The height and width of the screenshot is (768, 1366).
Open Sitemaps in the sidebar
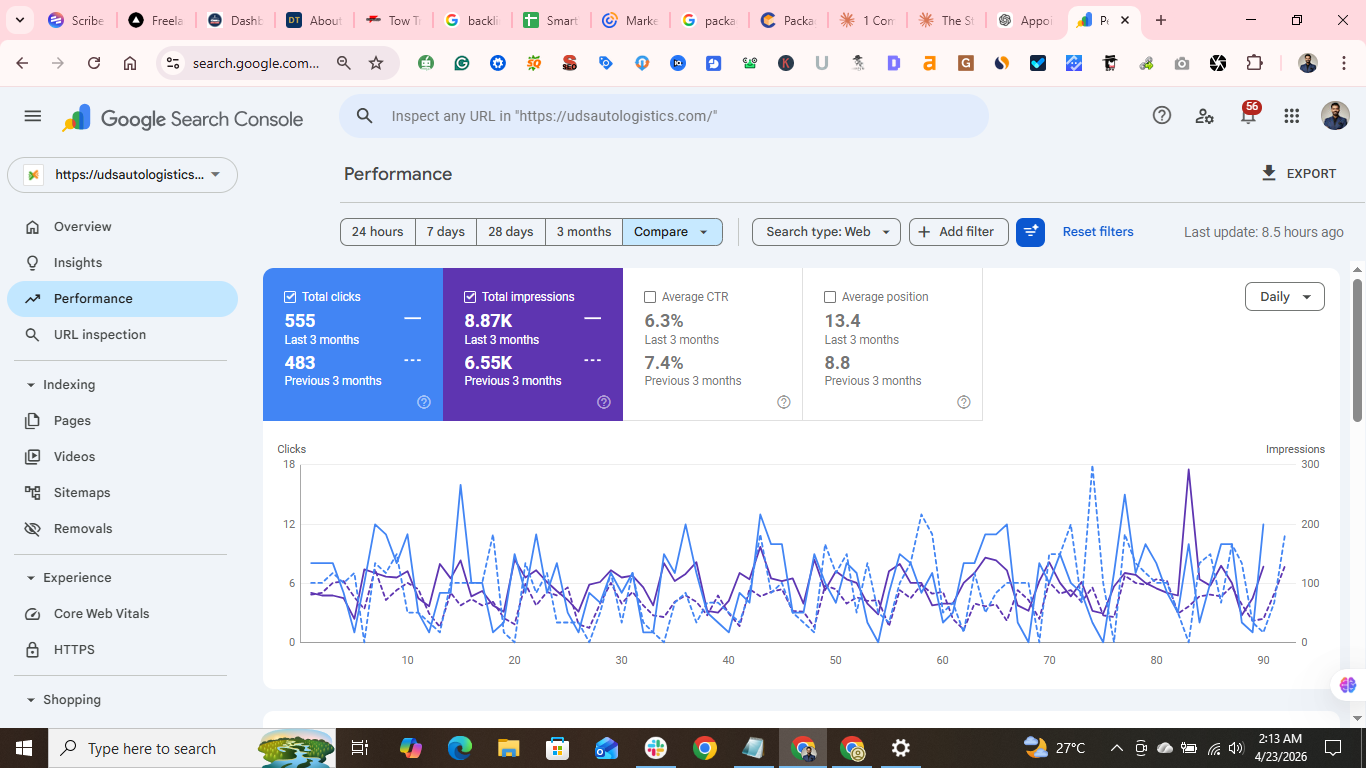click(x=122, y=493)
